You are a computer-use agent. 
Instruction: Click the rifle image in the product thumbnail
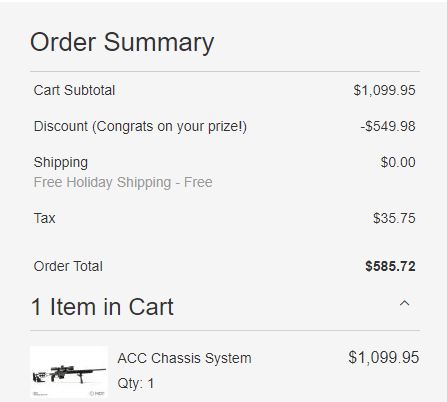[69, 374]
